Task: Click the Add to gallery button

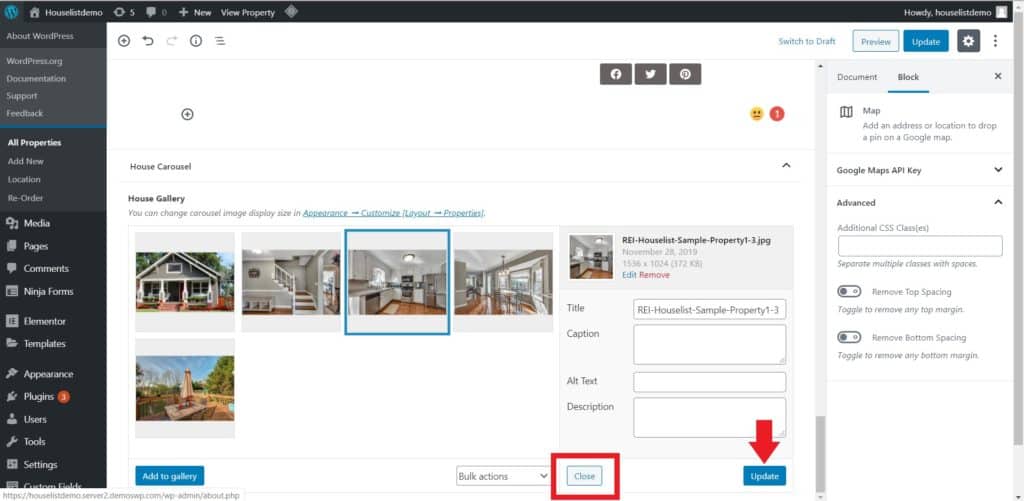Action: pos(170,476)
